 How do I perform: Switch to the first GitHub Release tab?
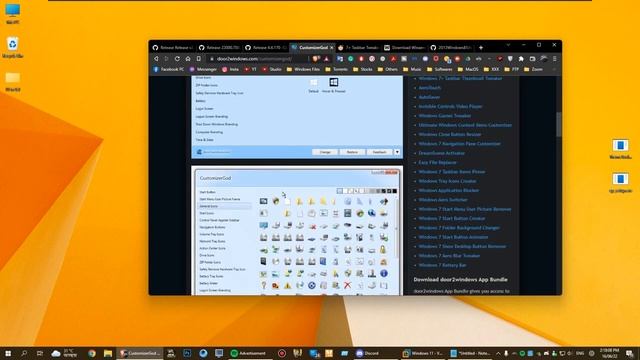point(173,48)
